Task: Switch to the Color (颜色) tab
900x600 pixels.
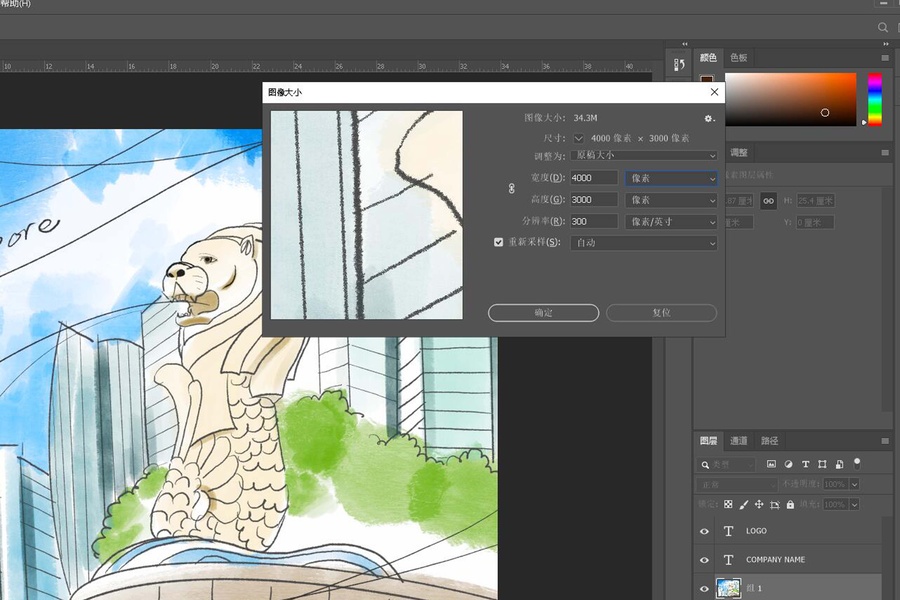Action: coord(708,58)
